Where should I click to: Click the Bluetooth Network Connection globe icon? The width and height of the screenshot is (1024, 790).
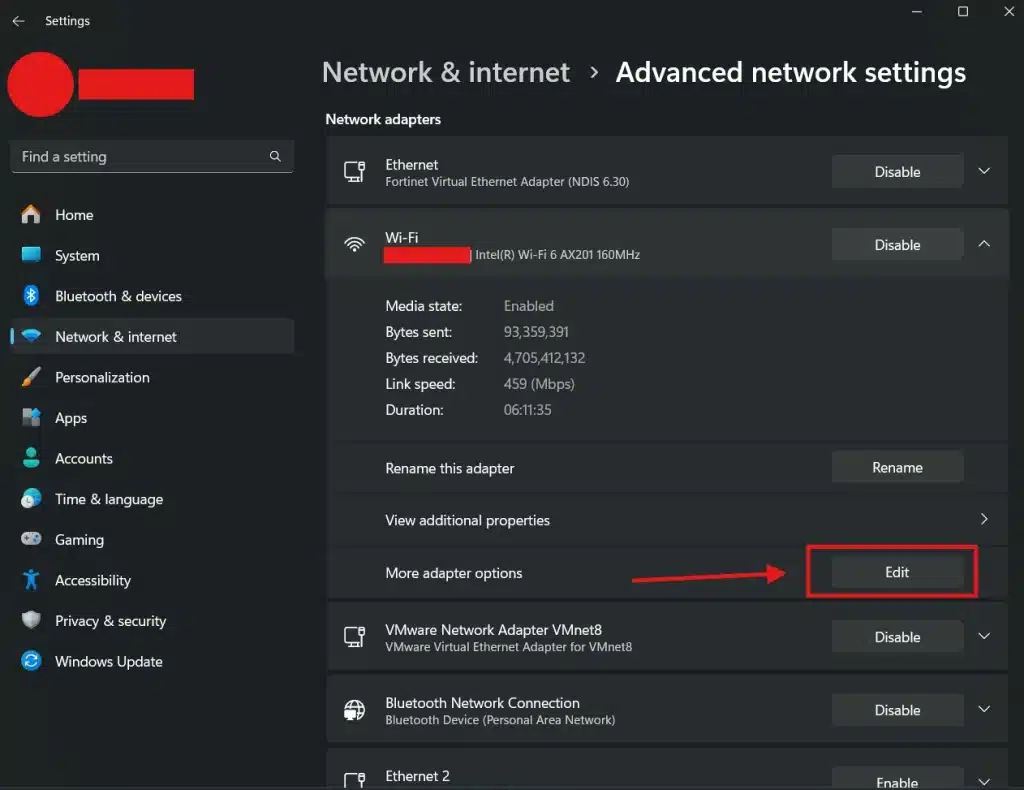click(x=355, y=710)
